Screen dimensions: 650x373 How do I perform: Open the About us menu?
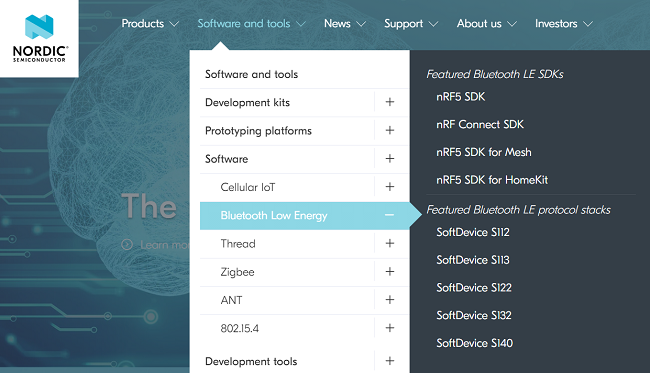pyautogui.click(x=479, y=24)
